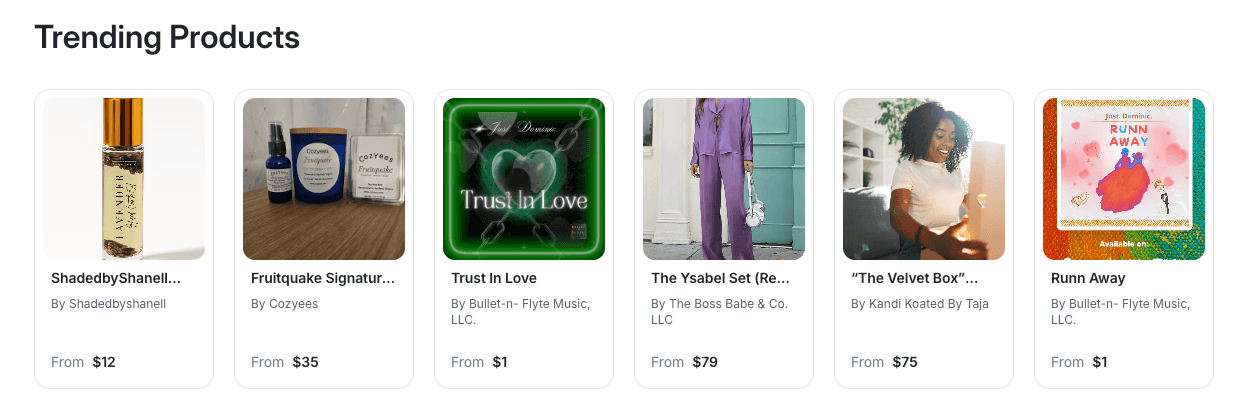Viewport: 1252px width, 409px height.
Task: Click the Fruitquake Signature product title
Action: click(x=323, y=278)
